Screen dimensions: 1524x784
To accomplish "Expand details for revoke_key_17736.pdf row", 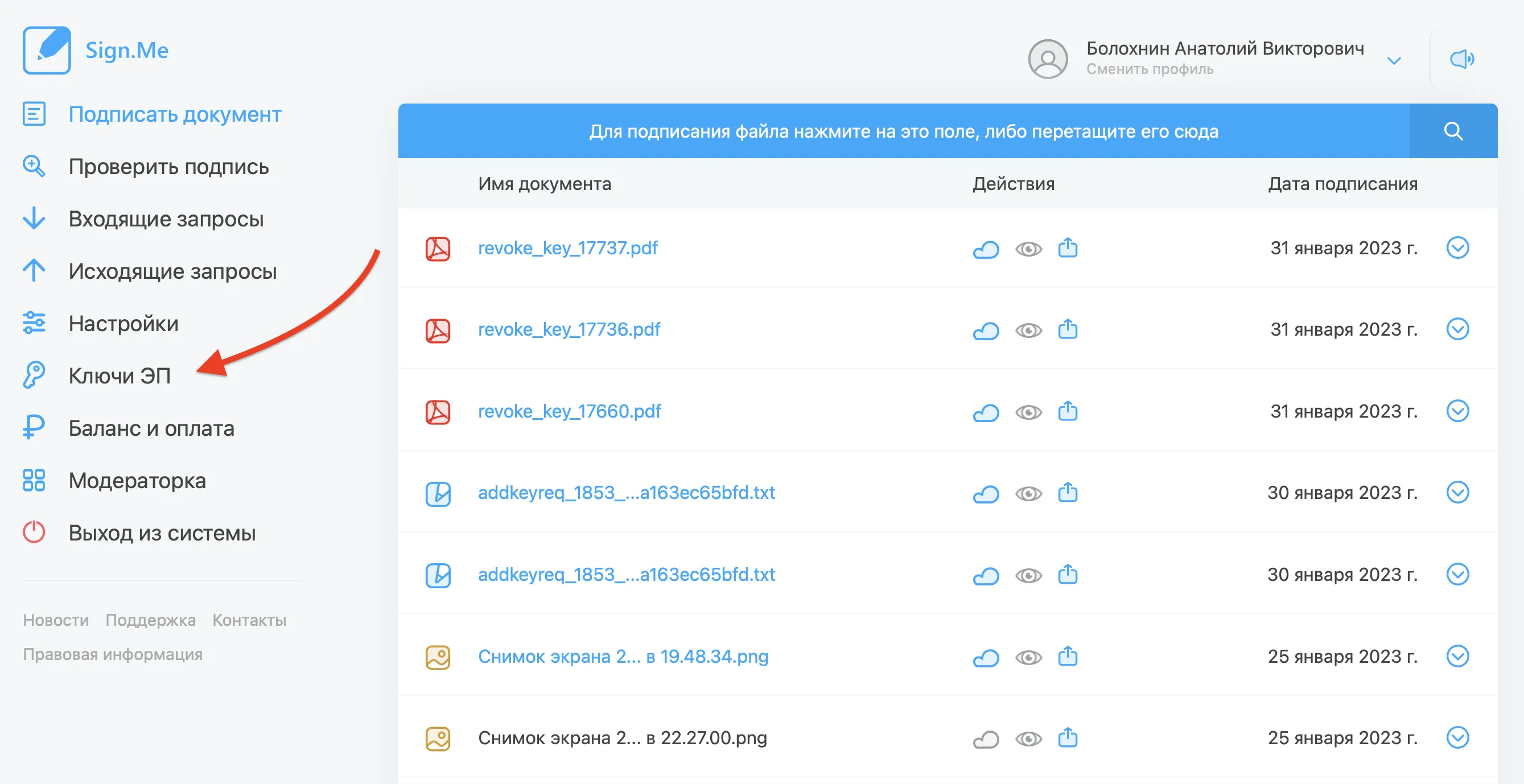I will click(1457, 329).
